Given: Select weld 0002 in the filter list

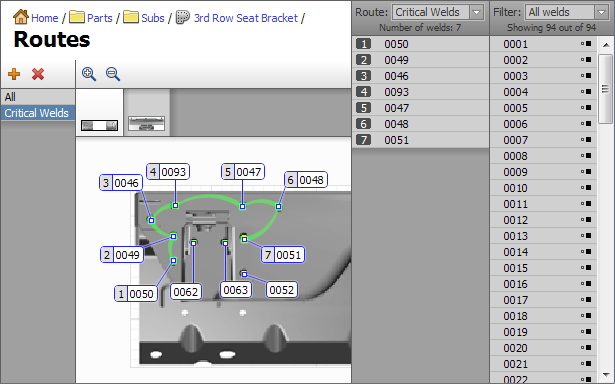Looking at the screenshot, I should (544, 60).
